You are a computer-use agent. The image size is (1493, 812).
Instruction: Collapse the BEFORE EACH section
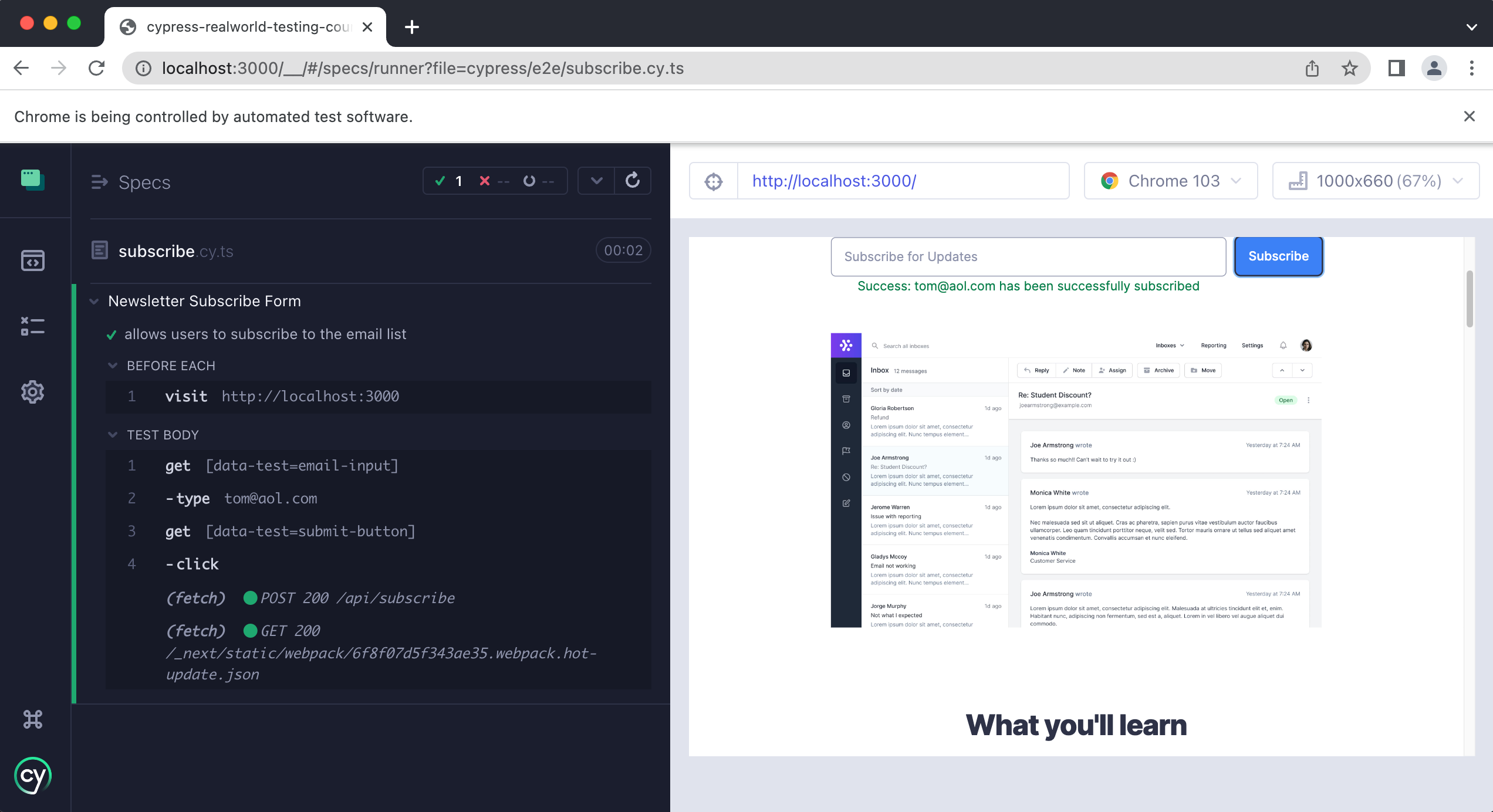pos(113,366)
